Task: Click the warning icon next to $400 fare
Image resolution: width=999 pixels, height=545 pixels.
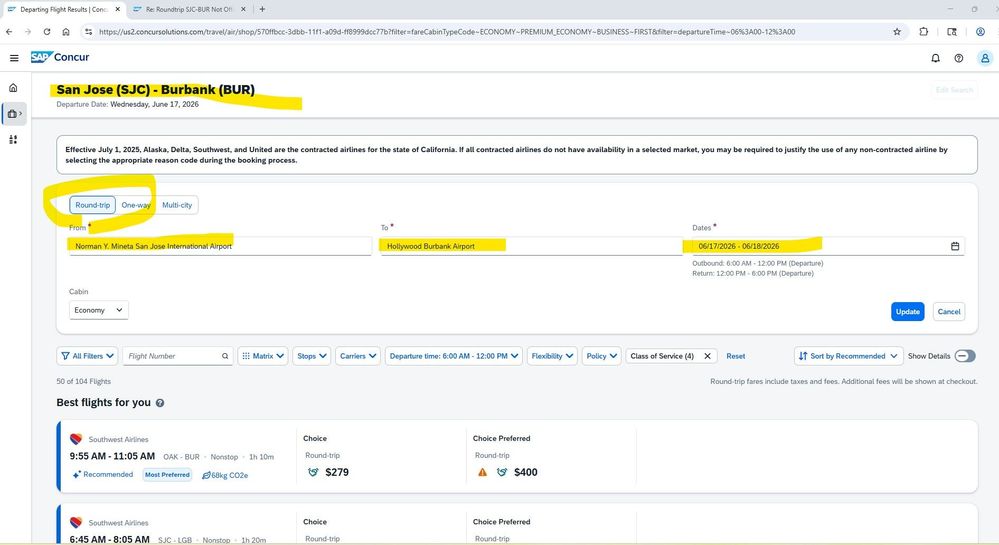Action: coord(482,472)
